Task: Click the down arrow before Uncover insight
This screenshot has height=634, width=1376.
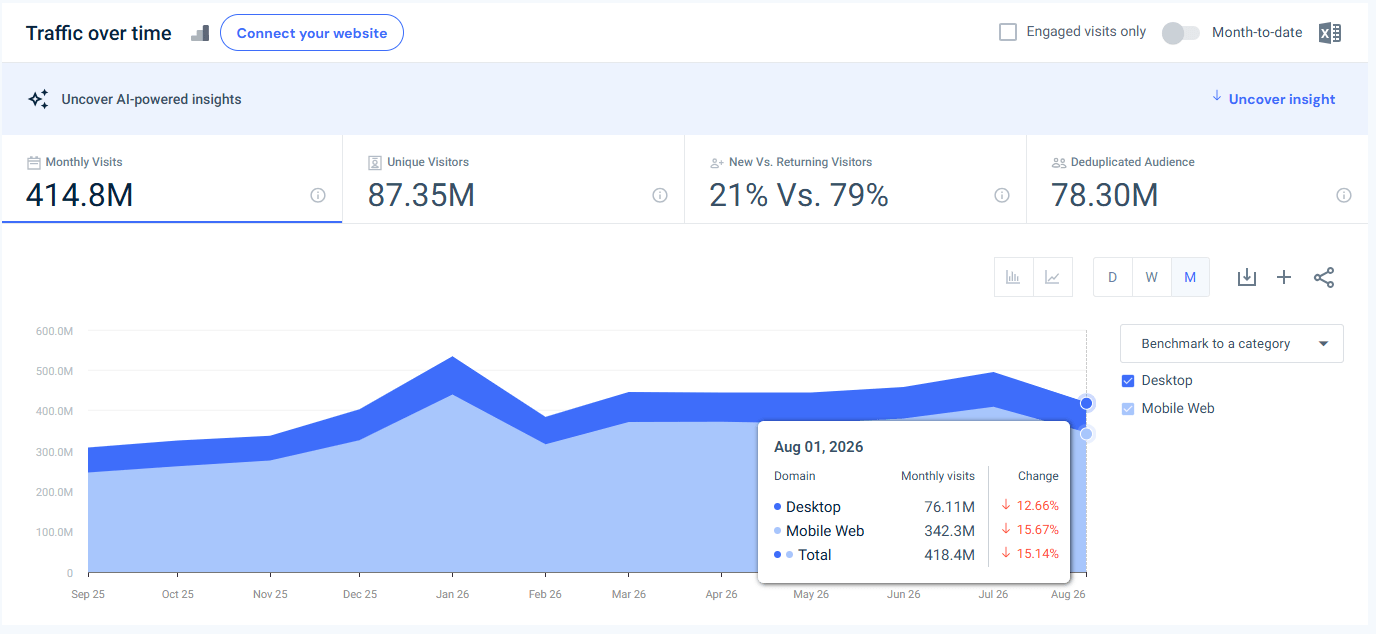Action: tap(1217, 97)
